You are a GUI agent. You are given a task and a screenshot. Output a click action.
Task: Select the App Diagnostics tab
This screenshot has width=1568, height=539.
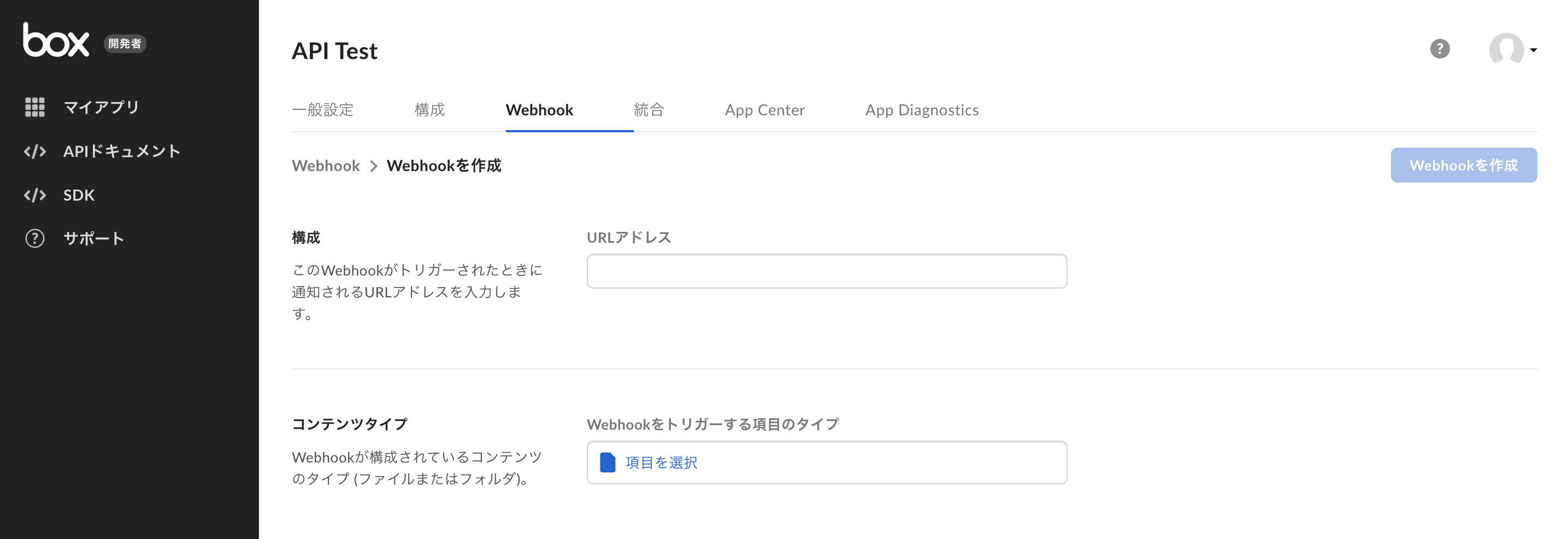pyautogui.click(x=922, y=110)
